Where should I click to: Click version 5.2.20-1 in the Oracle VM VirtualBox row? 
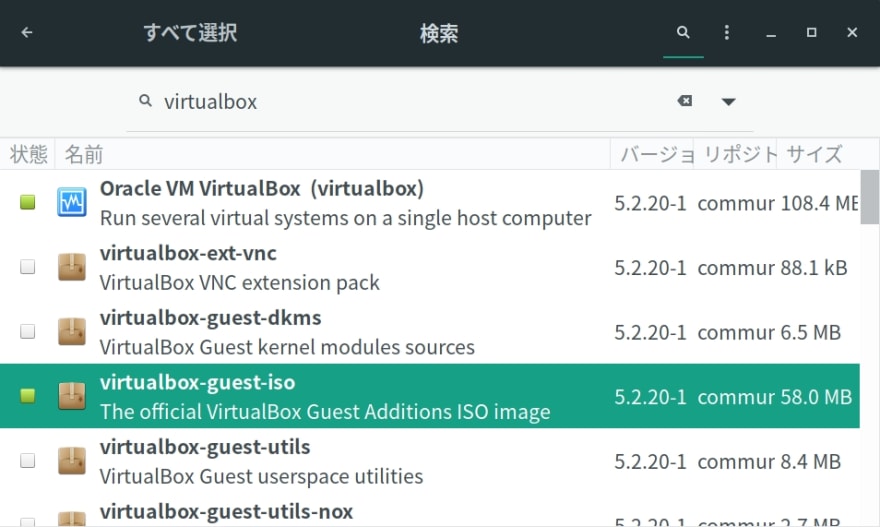point(650,203)
